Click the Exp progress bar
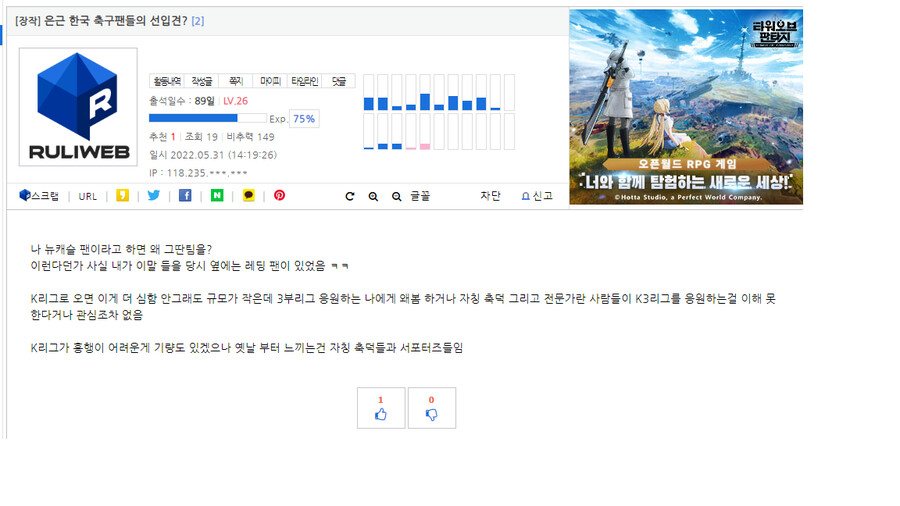900x506 pixels. pyautogui.click(x=208, y=118)
